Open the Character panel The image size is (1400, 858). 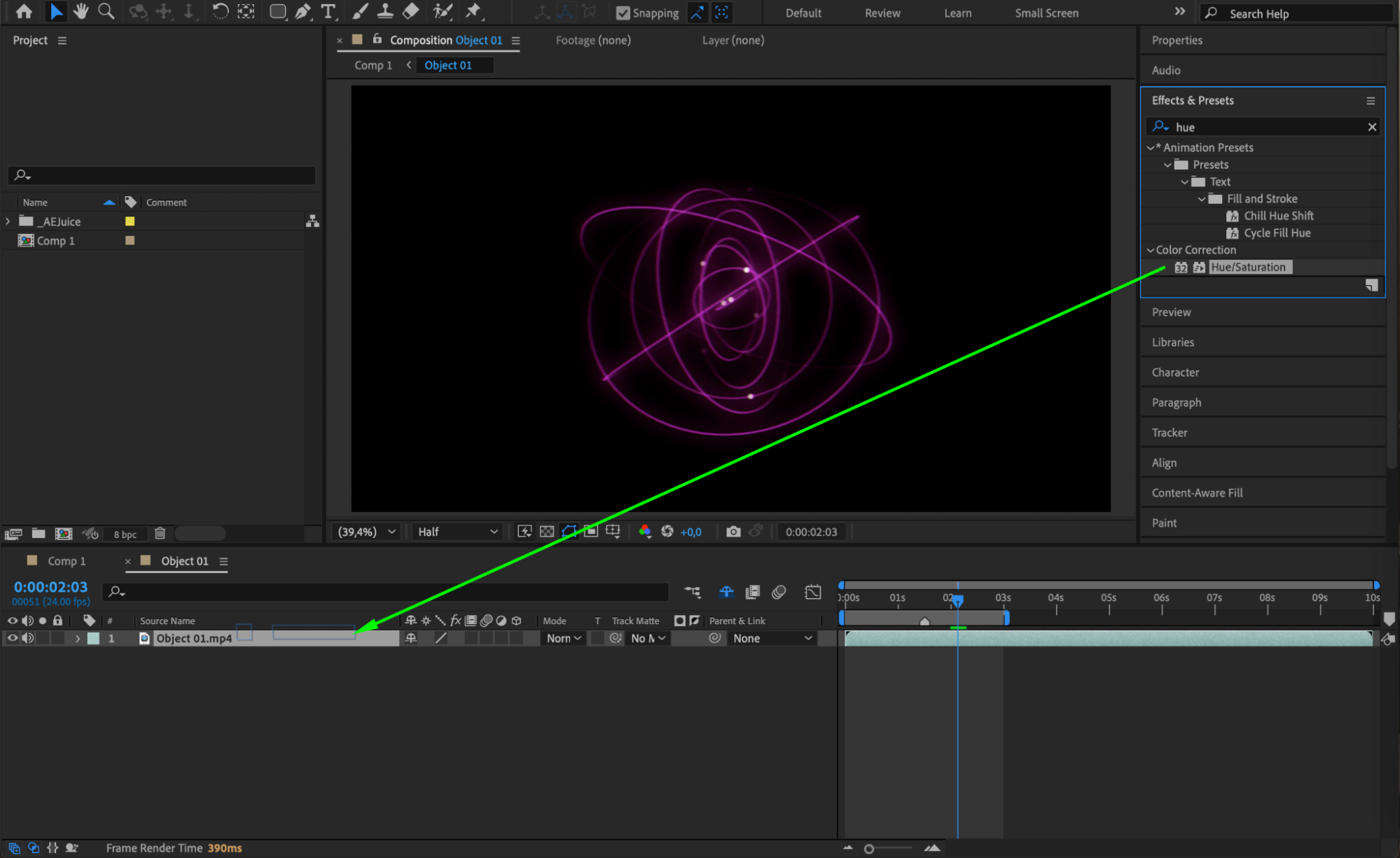pos(1175,373)
